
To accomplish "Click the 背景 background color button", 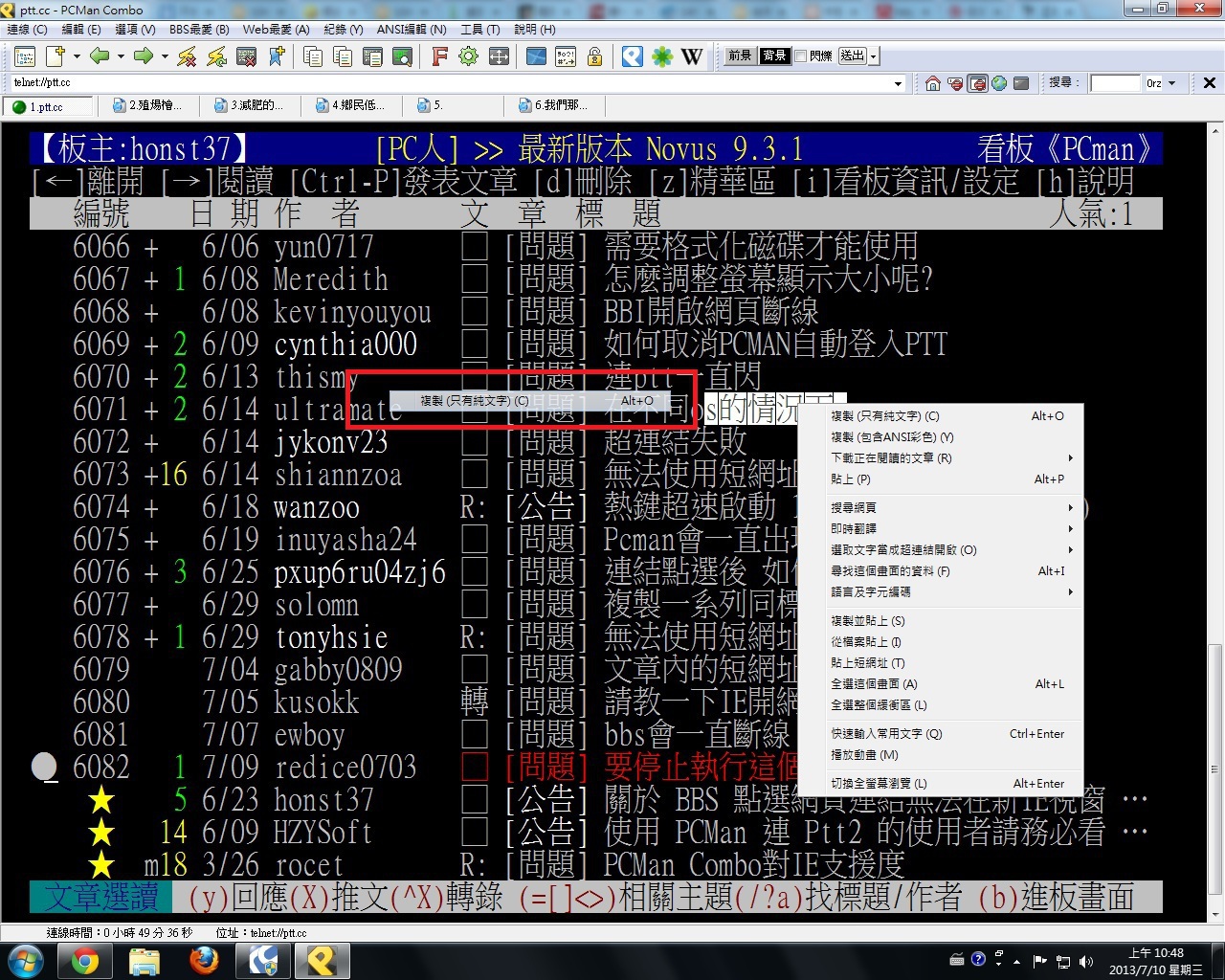I will pos(773,56).
